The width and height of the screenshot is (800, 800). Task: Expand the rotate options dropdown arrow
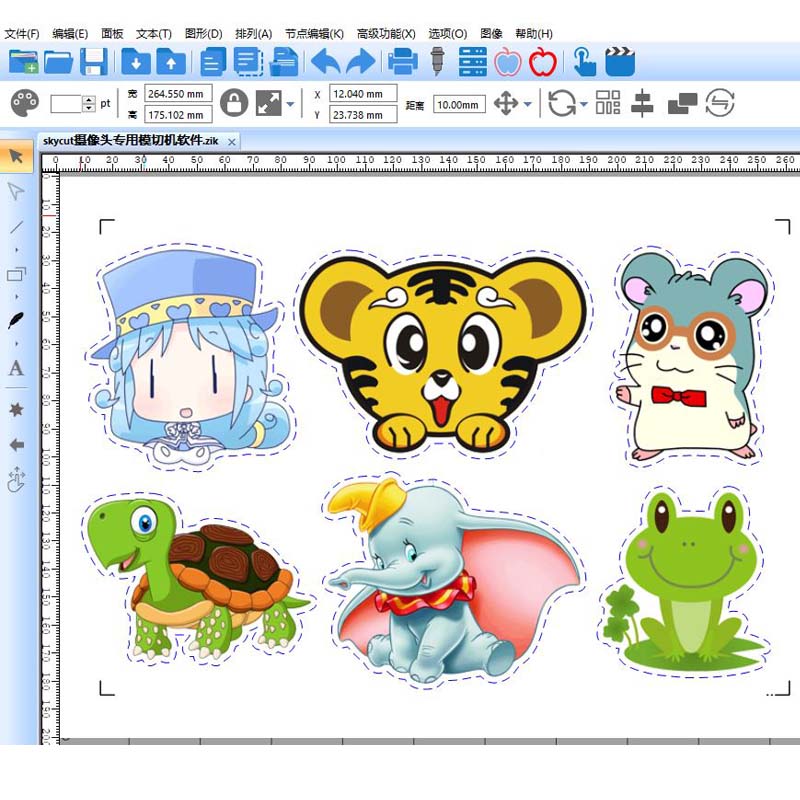point(584,104)
